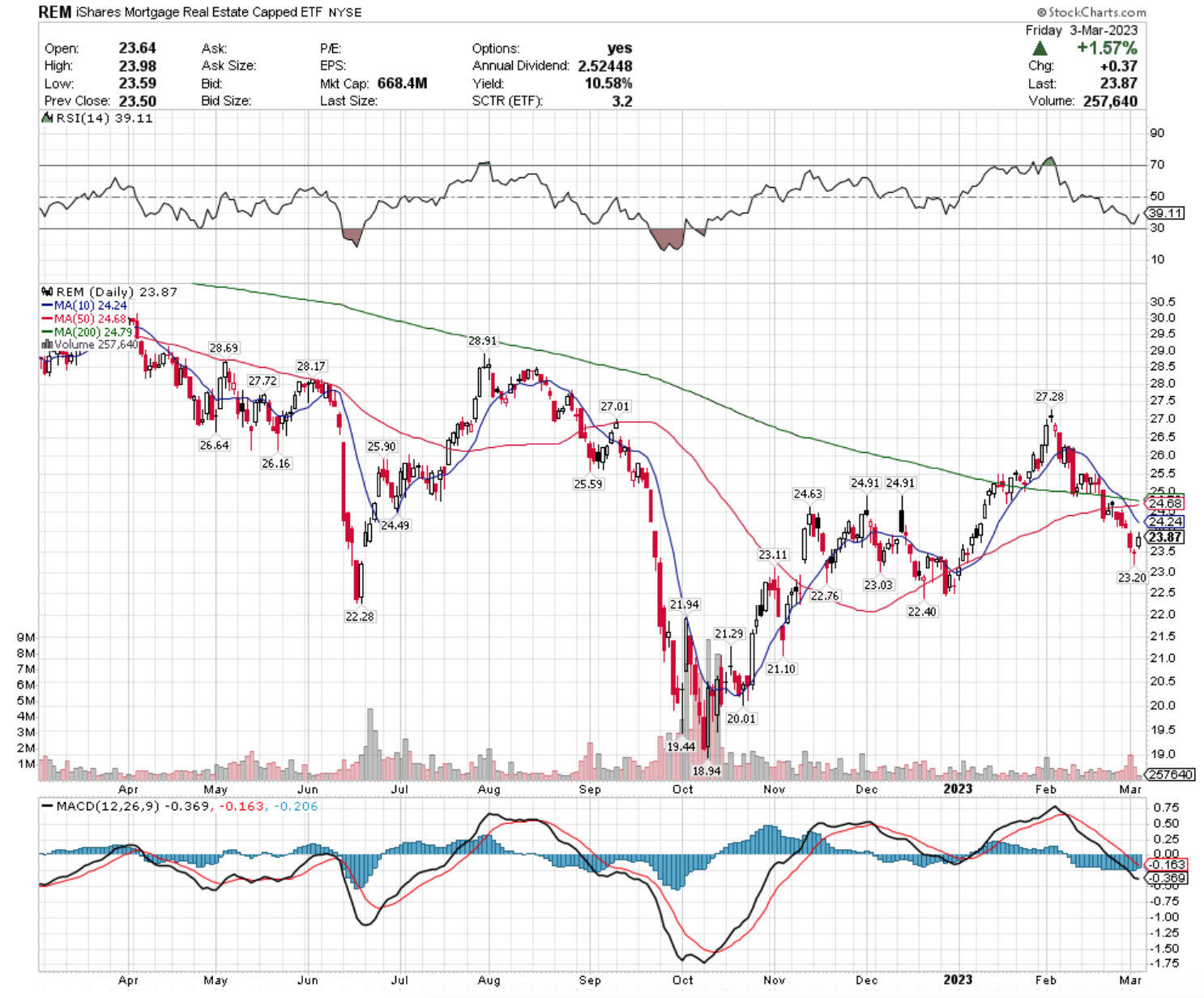Click the 21.10 low price label
The width and height of the screenshot is (1204, 998).
click(x=781, y=668)
